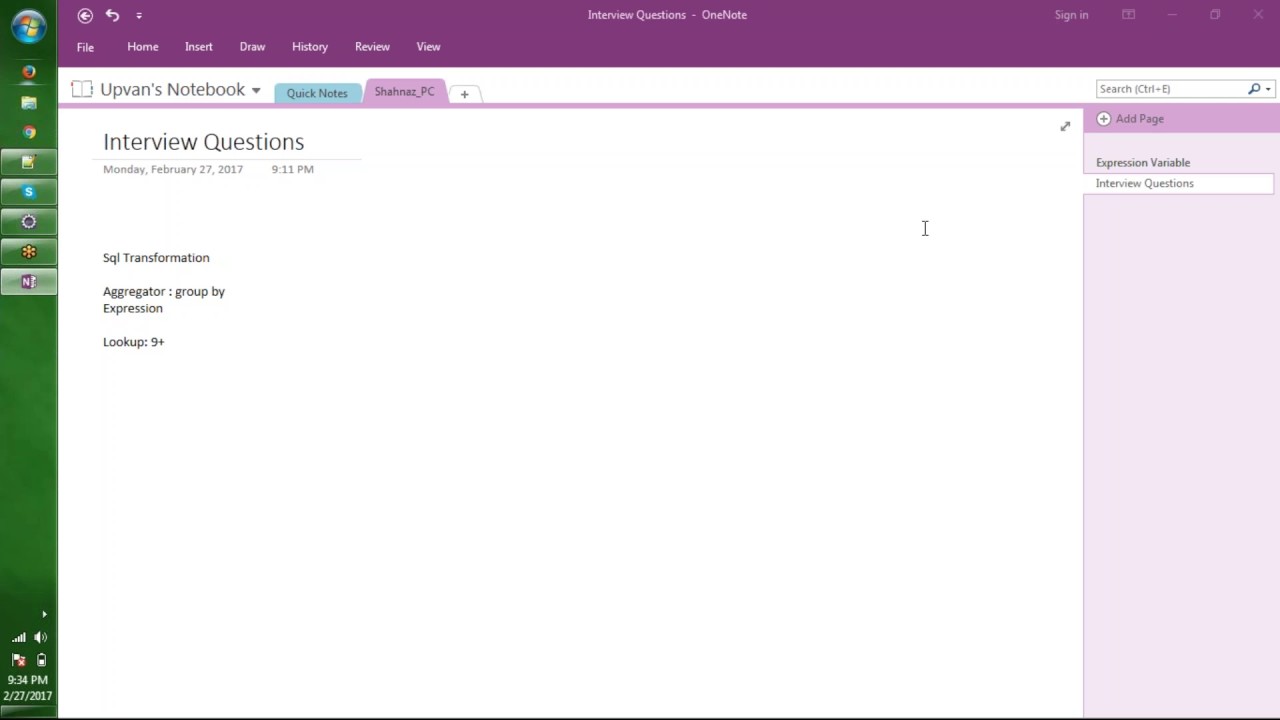Click the battery tray icon
The height and width of the screenshot is (720, 1280).
[x=41, y=660]
